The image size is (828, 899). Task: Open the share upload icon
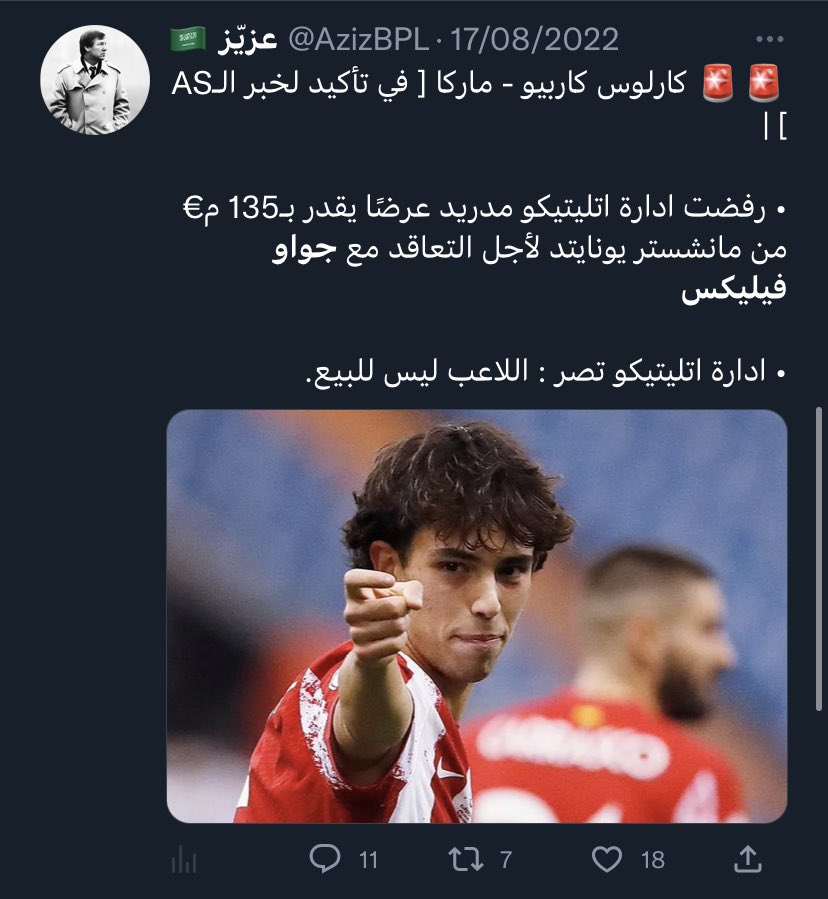click(748, 859)
